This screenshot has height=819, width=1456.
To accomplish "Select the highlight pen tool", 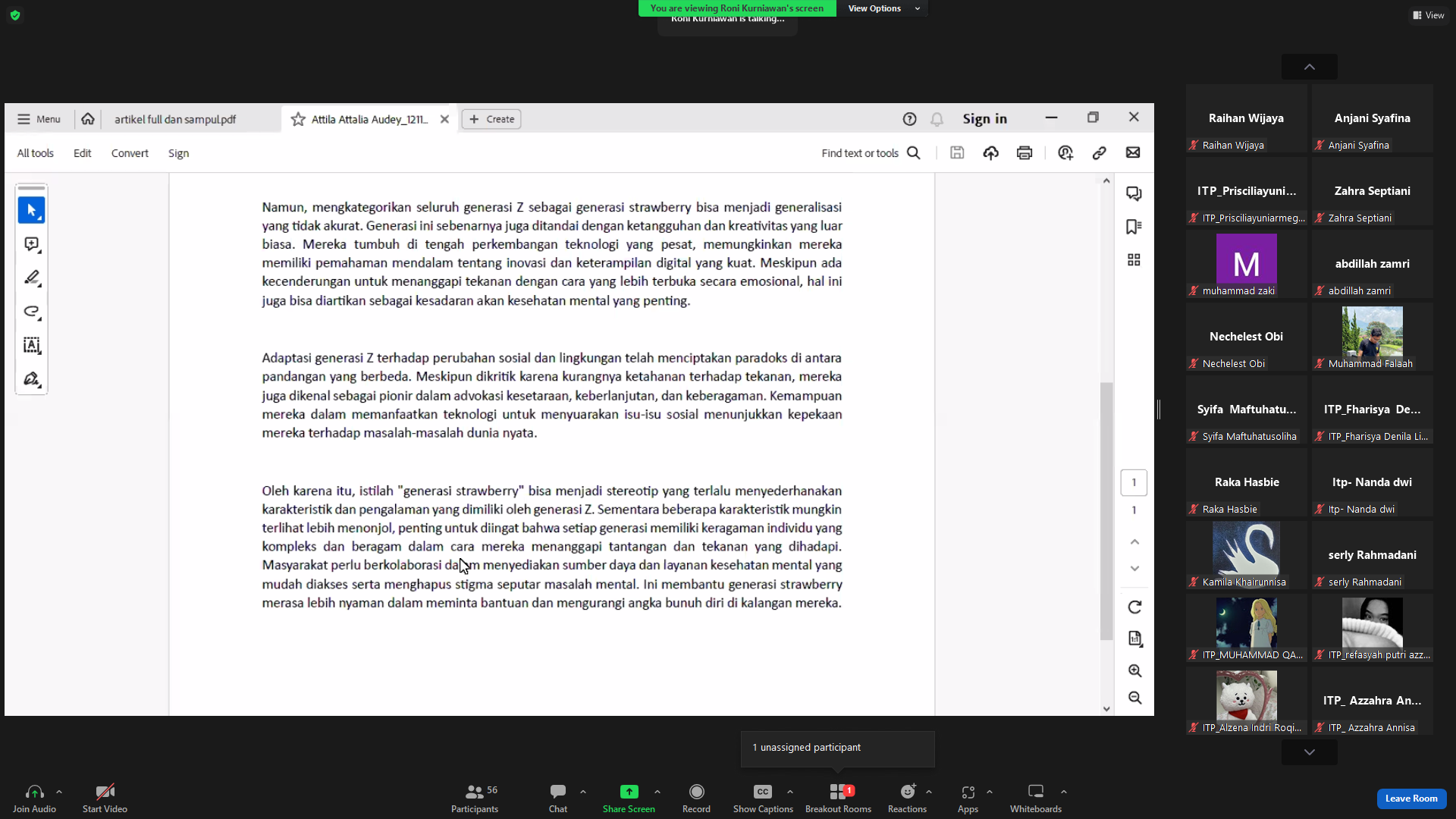I will [x=31, y=278].
